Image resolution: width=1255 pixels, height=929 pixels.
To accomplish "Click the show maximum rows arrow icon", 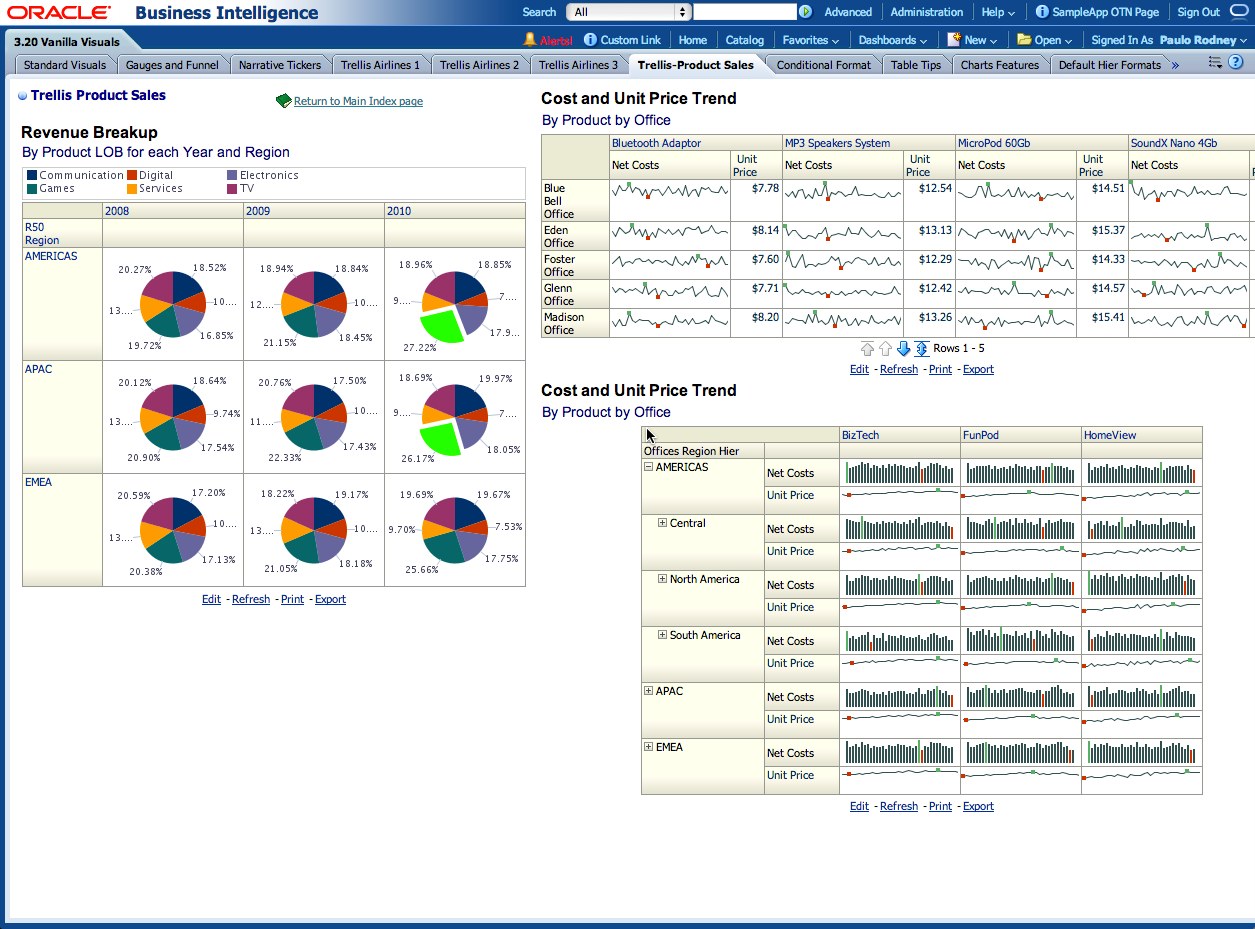I will (x=921, y=348).
